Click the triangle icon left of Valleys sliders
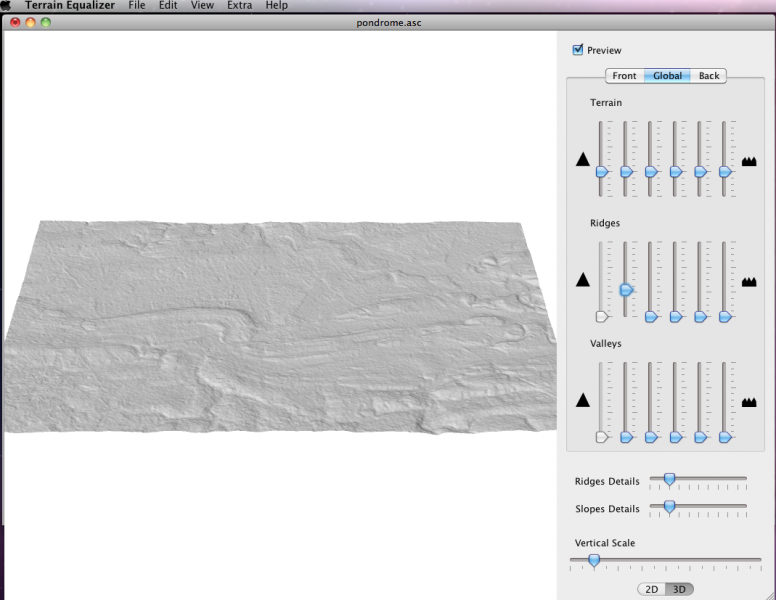776x600 pixels. tap(583, 400)
